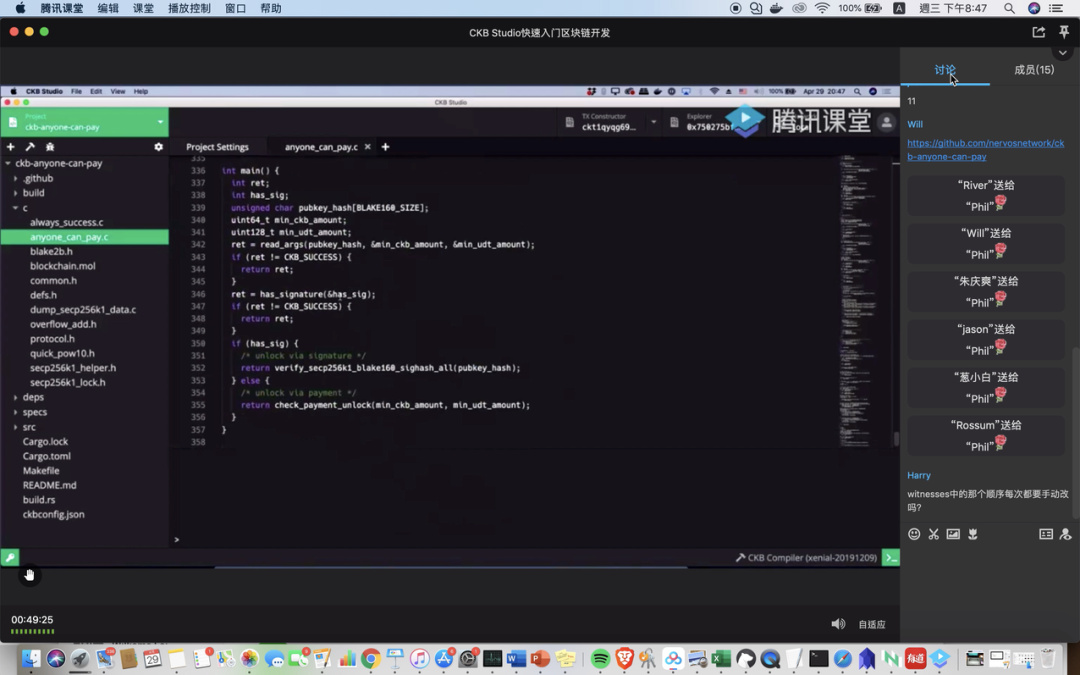This screenshot has width=1080, height=675.
Task: Click the Wi-Fi icon in menu bar
Action: coord(822,8)
